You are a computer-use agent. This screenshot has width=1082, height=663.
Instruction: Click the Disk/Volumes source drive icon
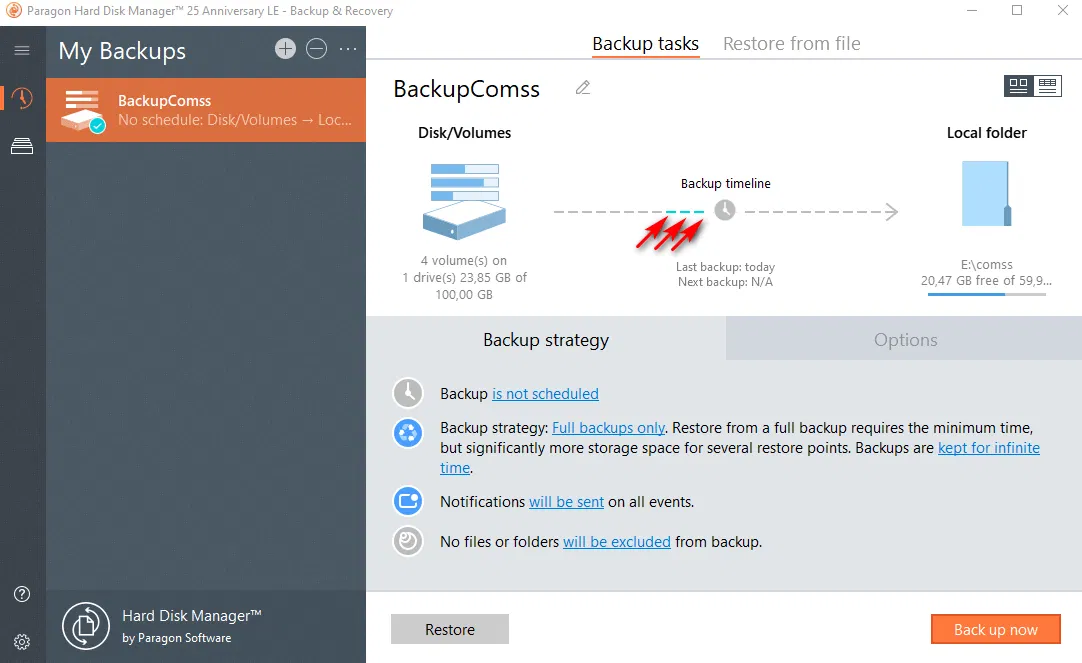pos(464,201)
